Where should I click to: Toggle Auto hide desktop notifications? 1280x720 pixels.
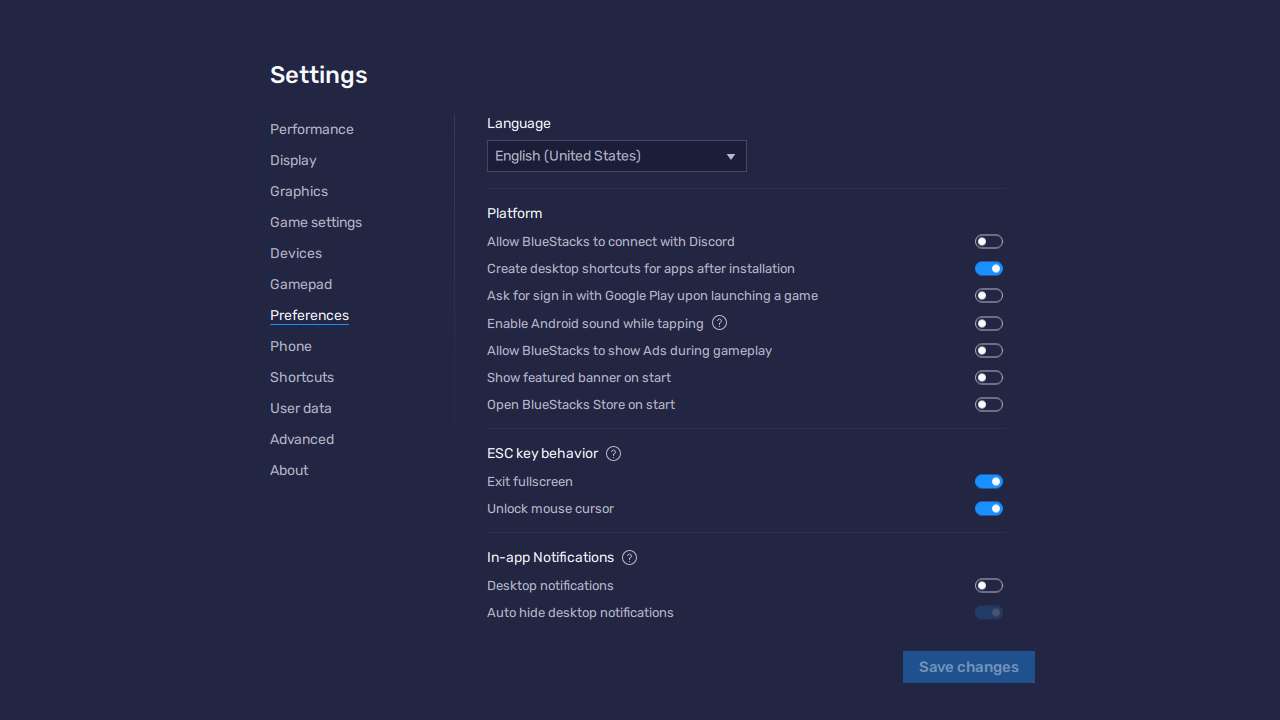(x=988, y=612)
